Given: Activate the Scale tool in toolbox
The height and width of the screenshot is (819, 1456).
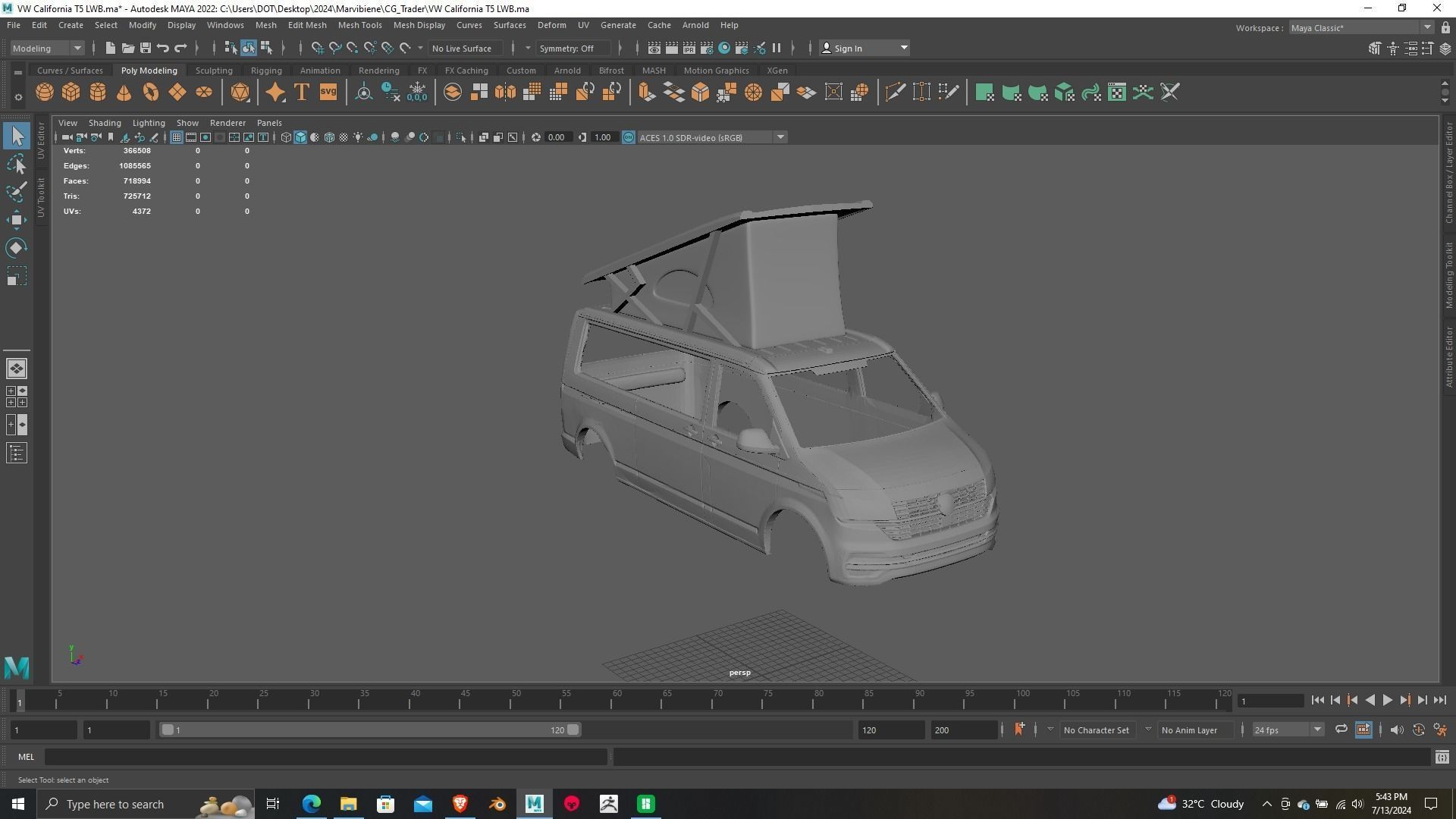Looking at the screenshot, I should pos(17,276).
